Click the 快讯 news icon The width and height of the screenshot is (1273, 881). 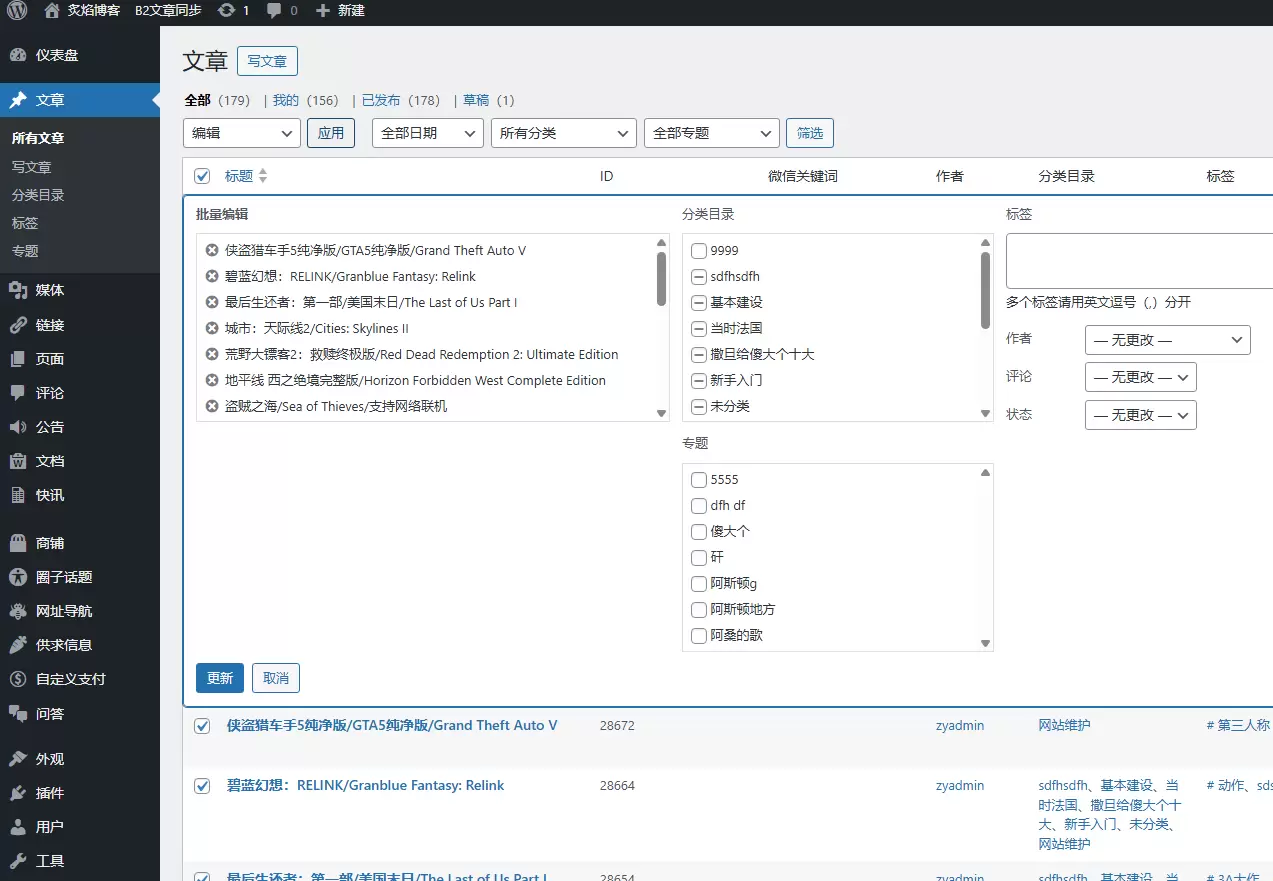18,495
